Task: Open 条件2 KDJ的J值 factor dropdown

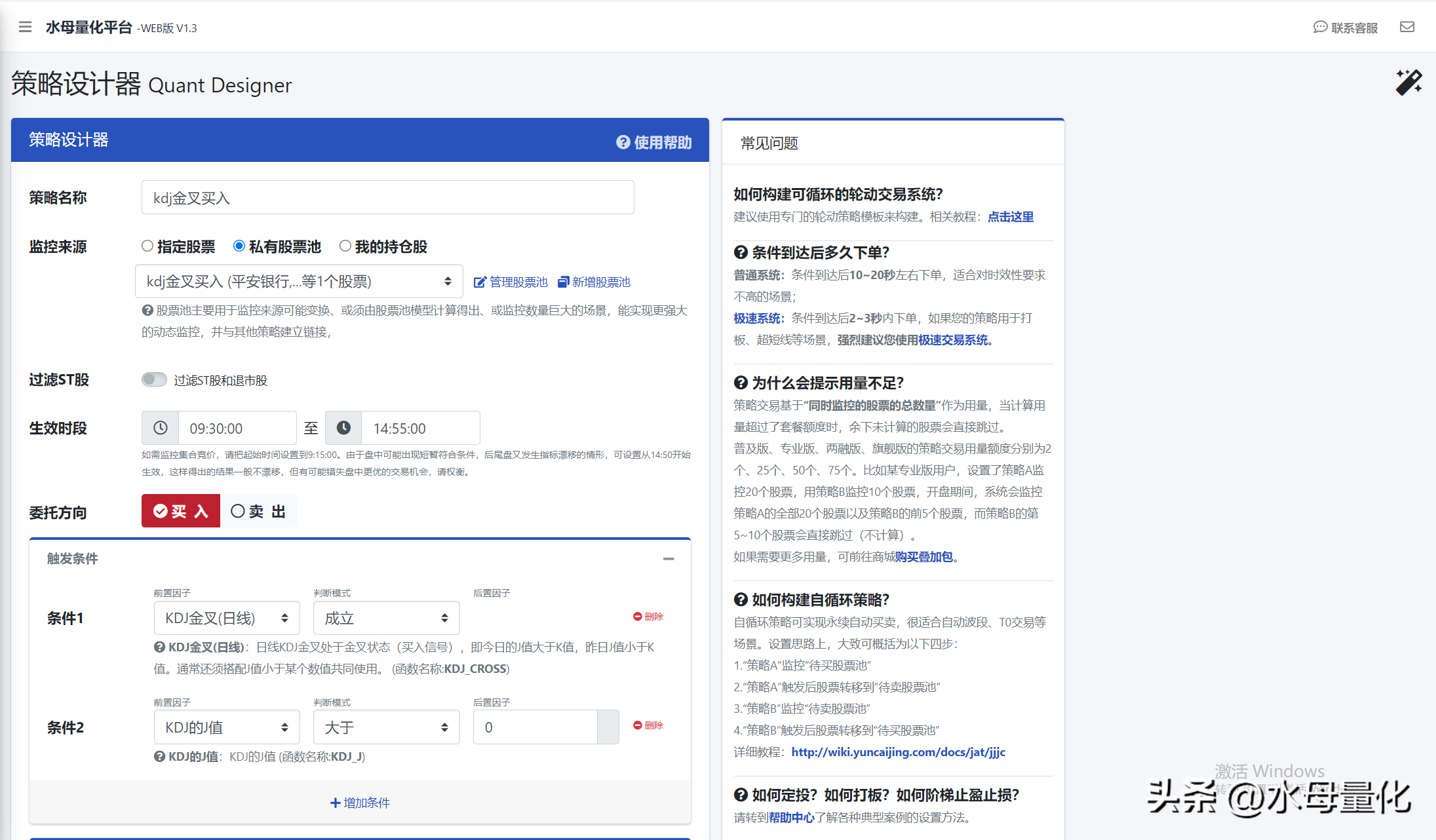Action: 227,727
